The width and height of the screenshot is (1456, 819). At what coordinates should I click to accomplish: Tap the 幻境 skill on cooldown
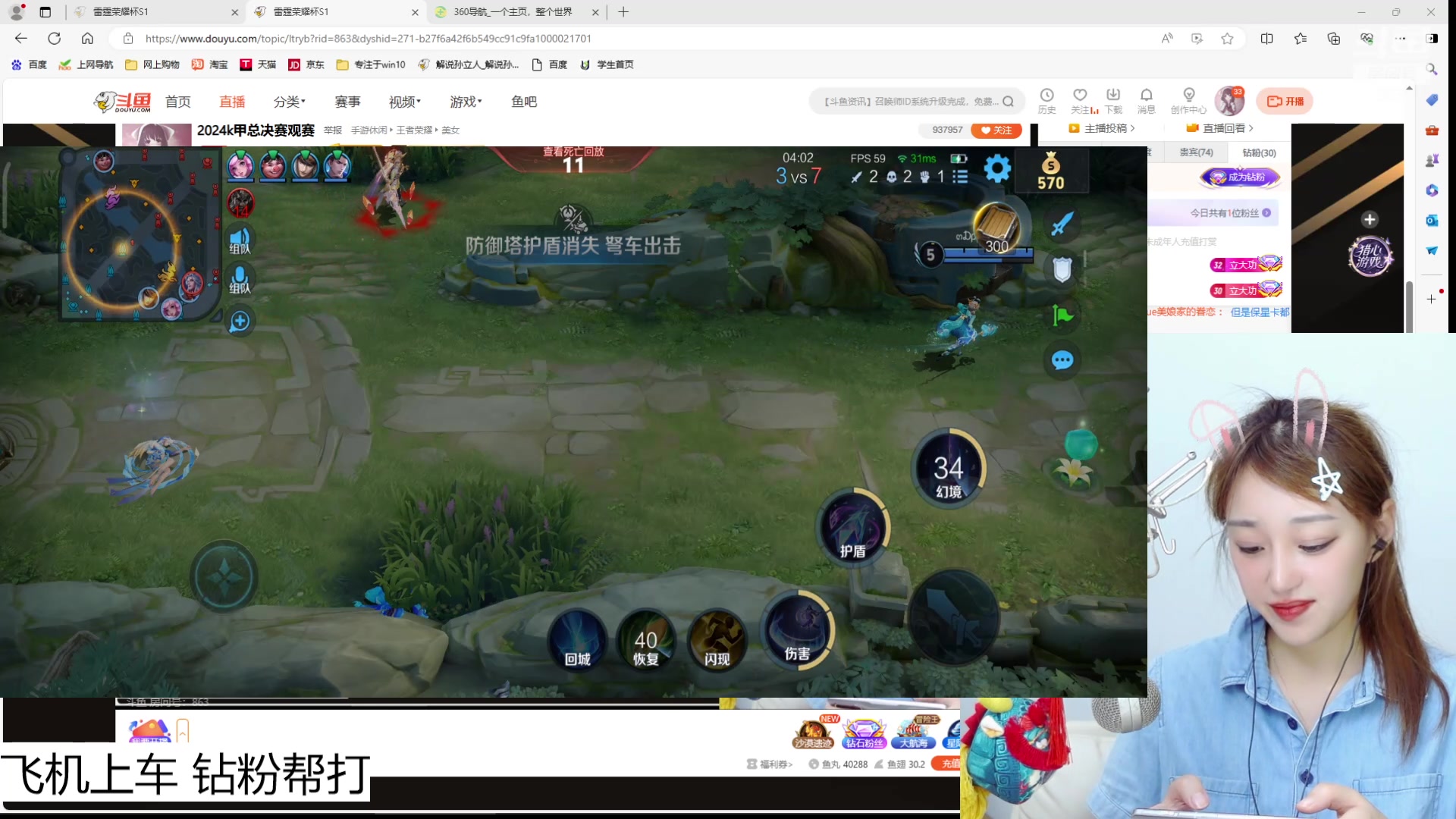pyautogui.click(x=948, y=469)
